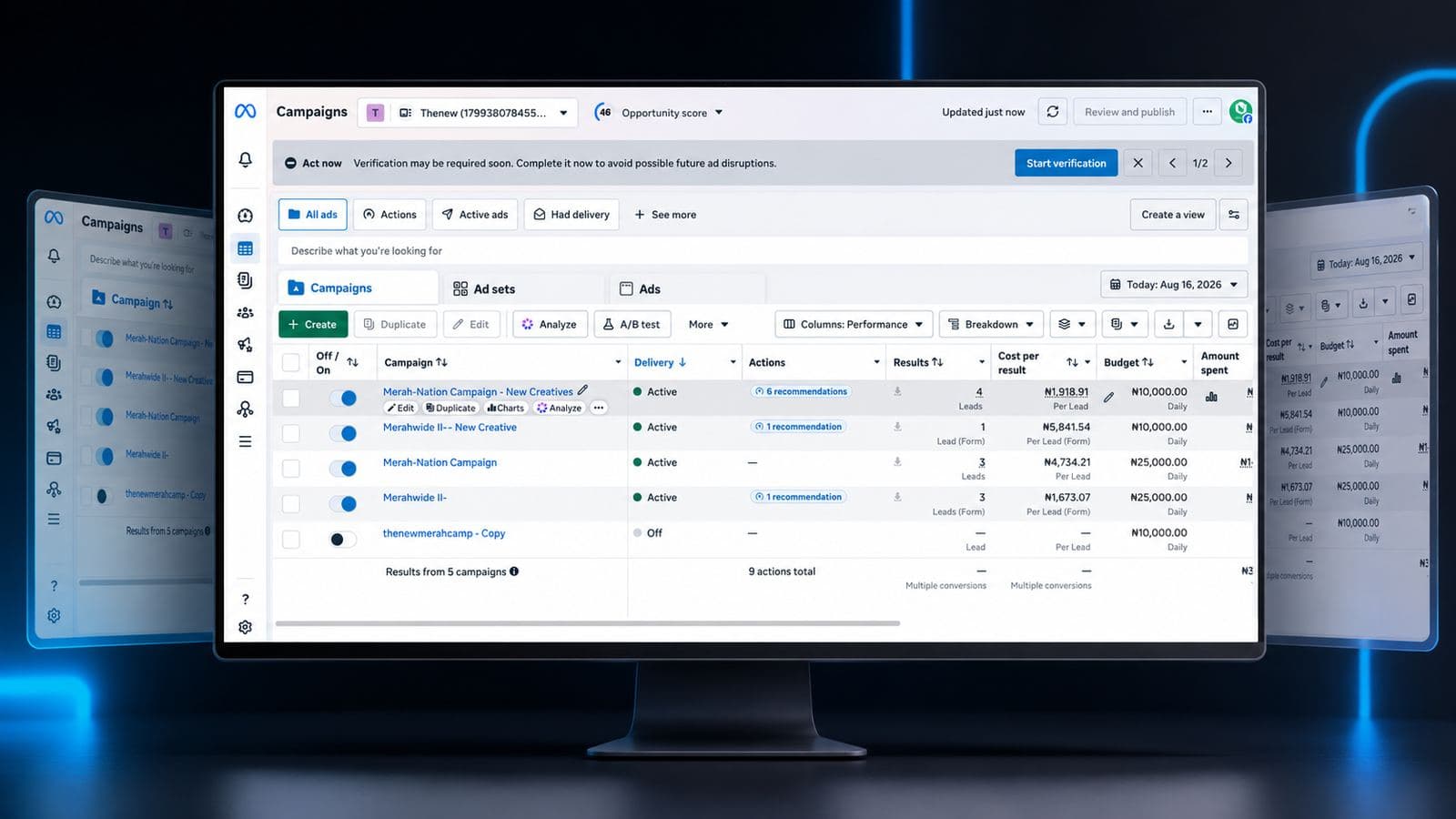Open settings gear in main sidebar

pos(245,627)
